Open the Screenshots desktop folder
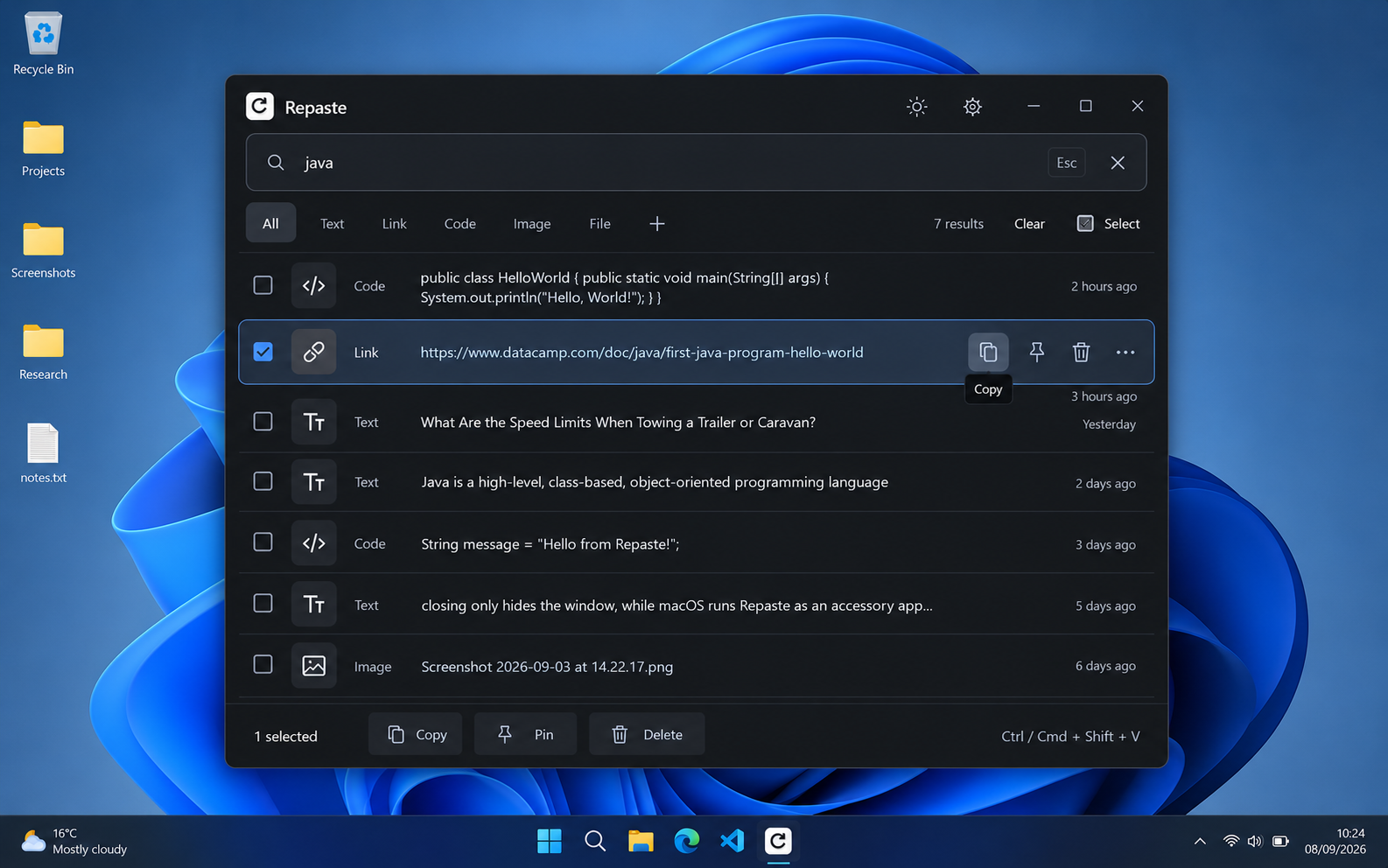 click(43, 250)
